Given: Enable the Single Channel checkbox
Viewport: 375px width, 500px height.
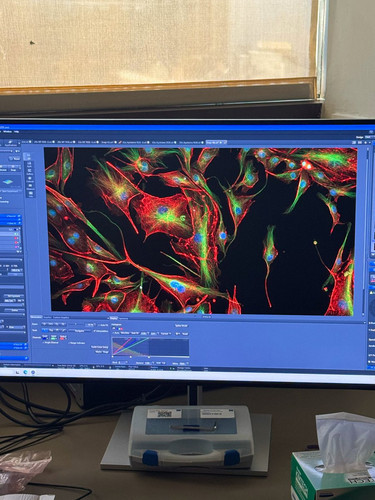Looking at the screenshot, I should [x=51, y=342].
